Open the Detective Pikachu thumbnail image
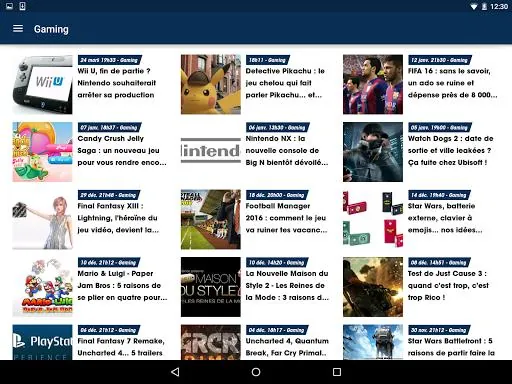 click(x=211, y=84)
